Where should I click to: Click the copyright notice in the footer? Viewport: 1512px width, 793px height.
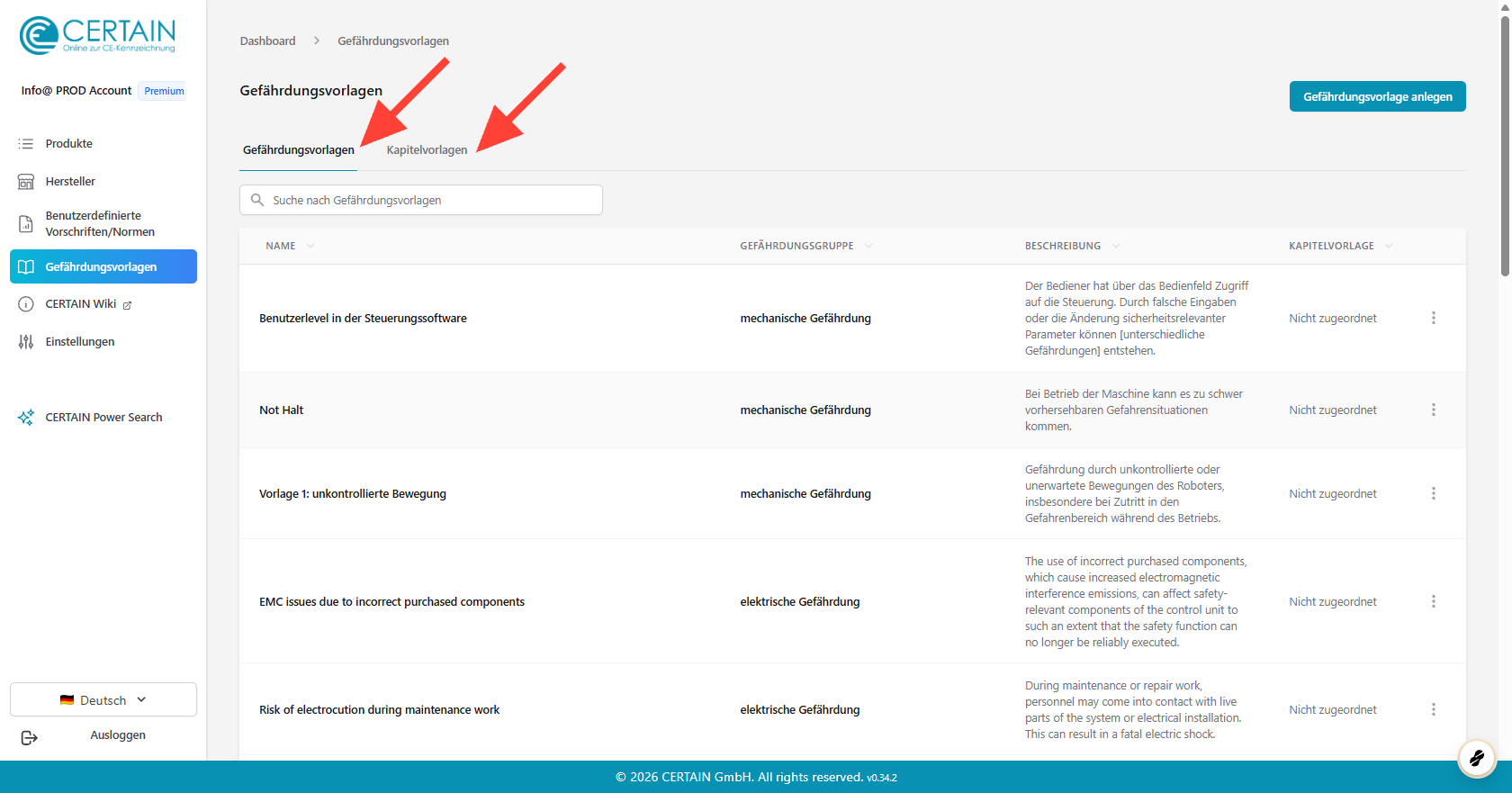(740, 777)
